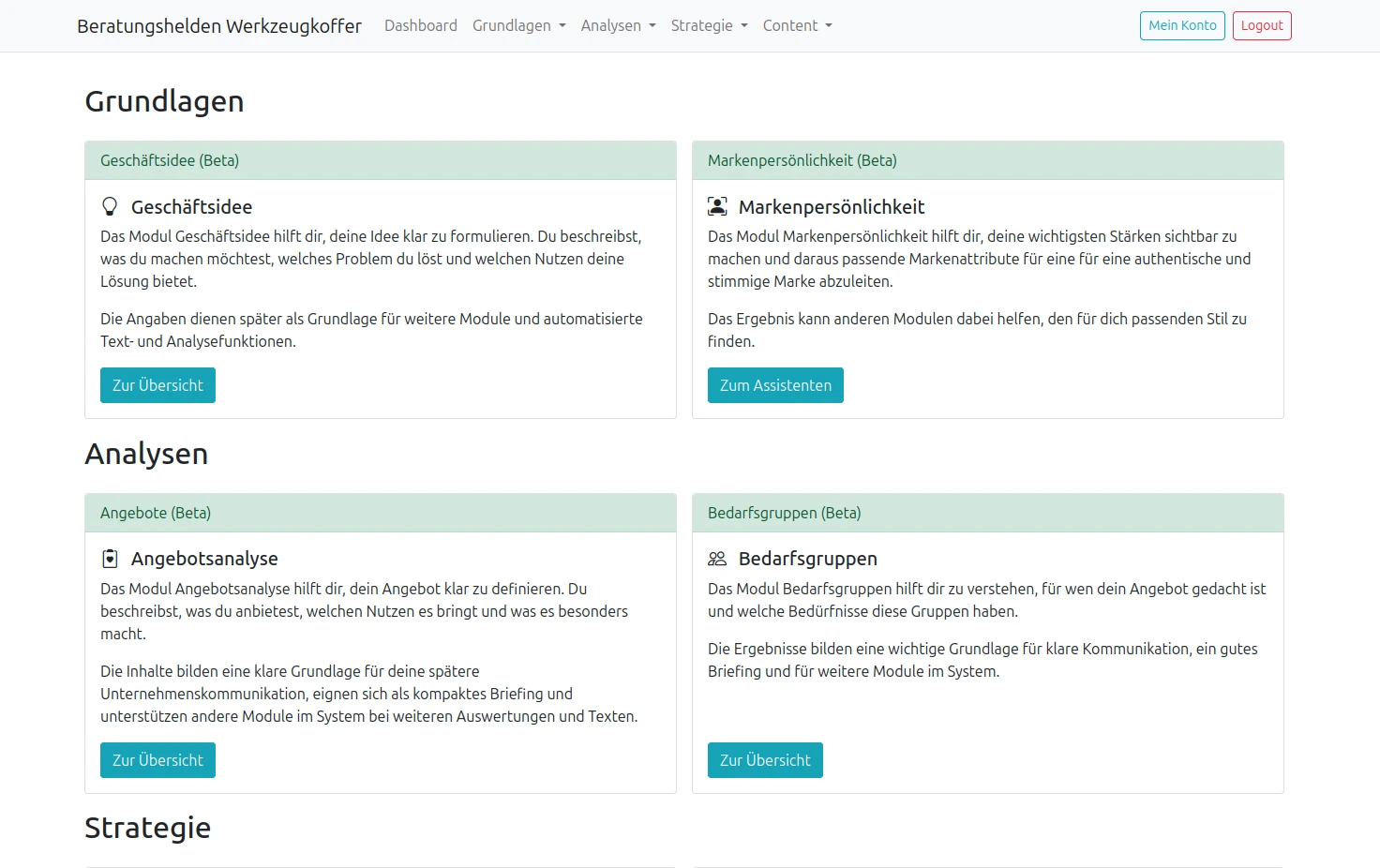1380x868 pixels.
Task: Click the Logout button
Action: pyautogui.click(x=1261, y=25)
